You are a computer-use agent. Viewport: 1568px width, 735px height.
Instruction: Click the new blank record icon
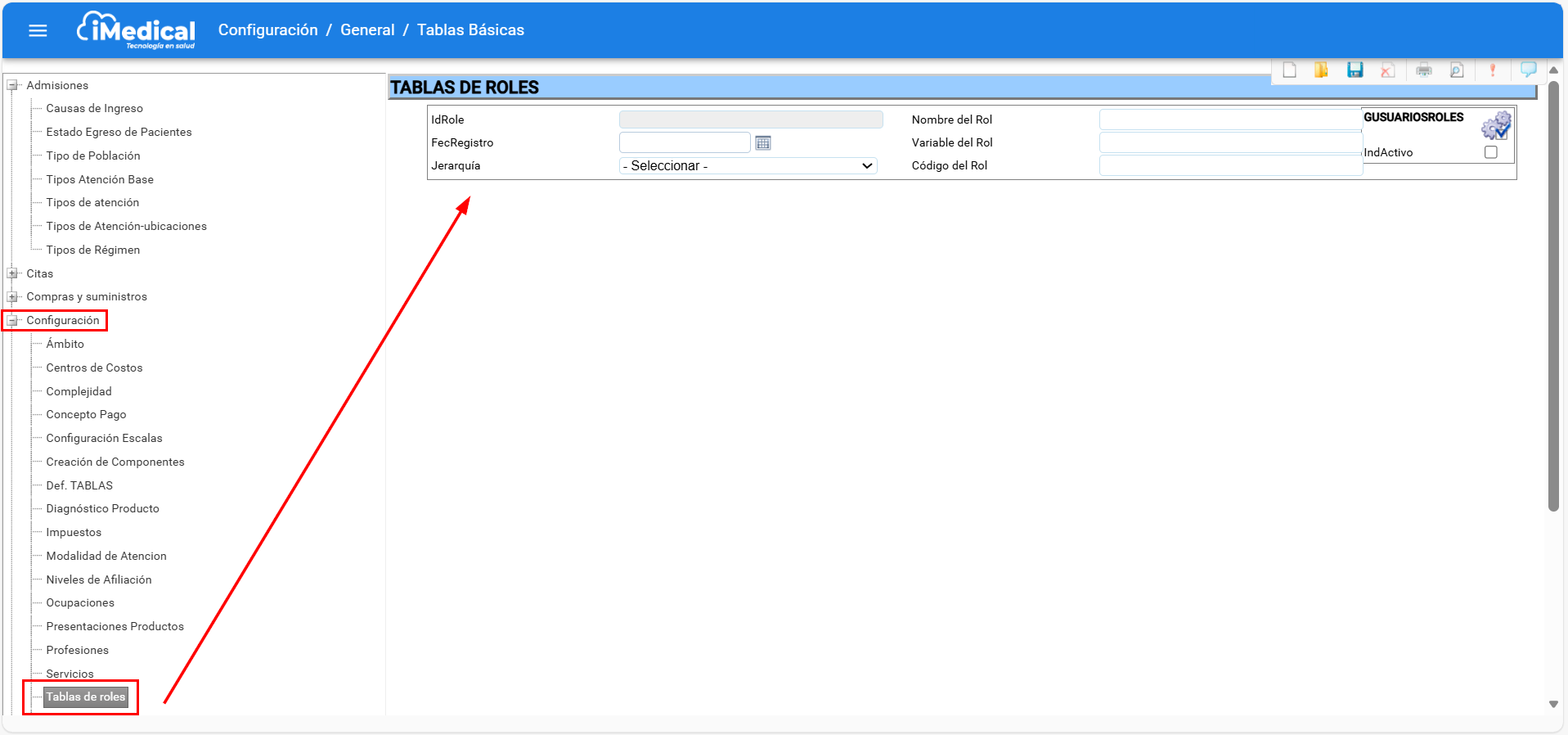pyautogui.click(x=1290, y=70)
